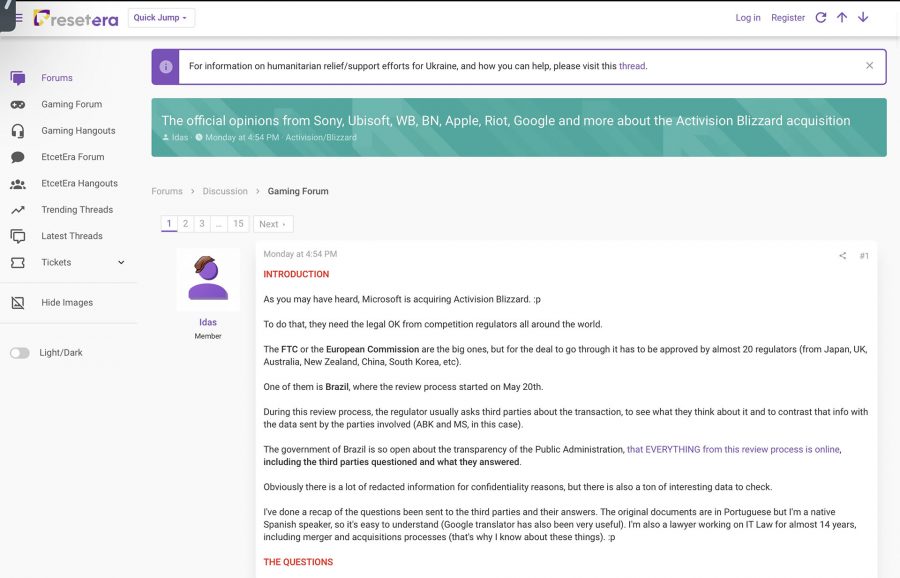
Task: Click the refresh page icon
Action: pyautogui.click(x=821, y=18)
